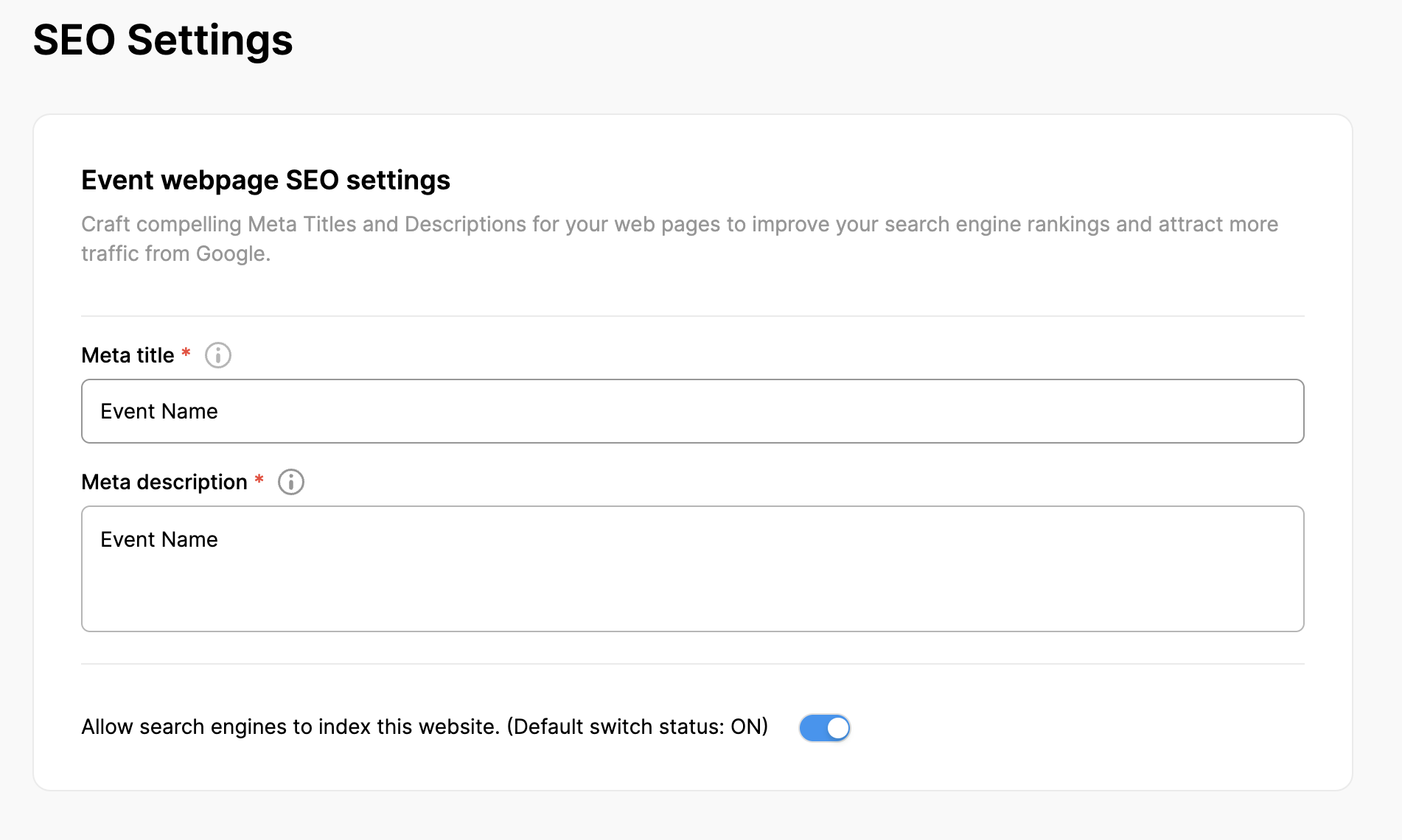
Task: Click the "Default switch status: ON" text
Action: (637, 727)
